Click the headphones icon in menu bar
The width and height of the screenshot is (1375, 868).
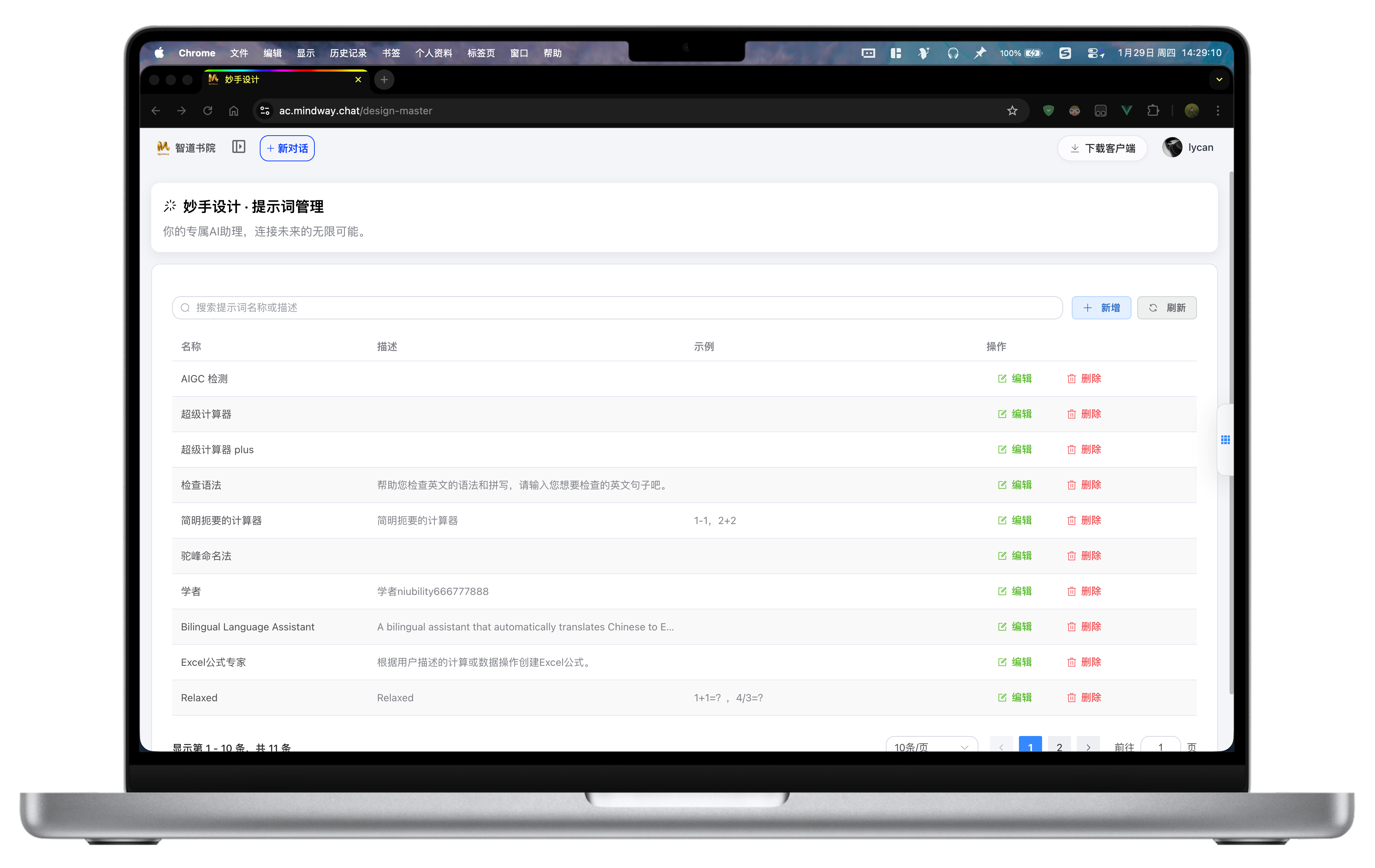[x=953, y=53]
